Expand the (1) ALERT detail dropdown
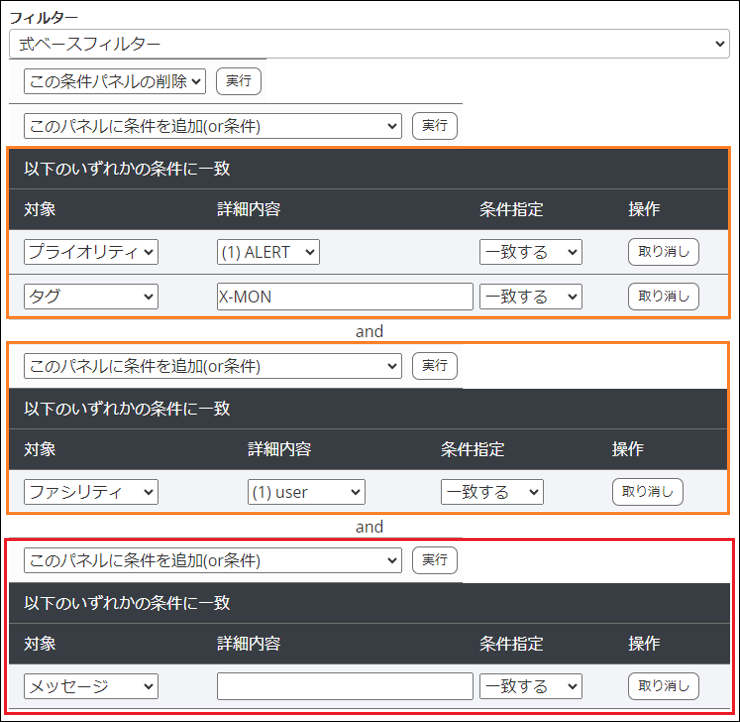The height and width of the screenshot is (722, 740). [268, 252]
